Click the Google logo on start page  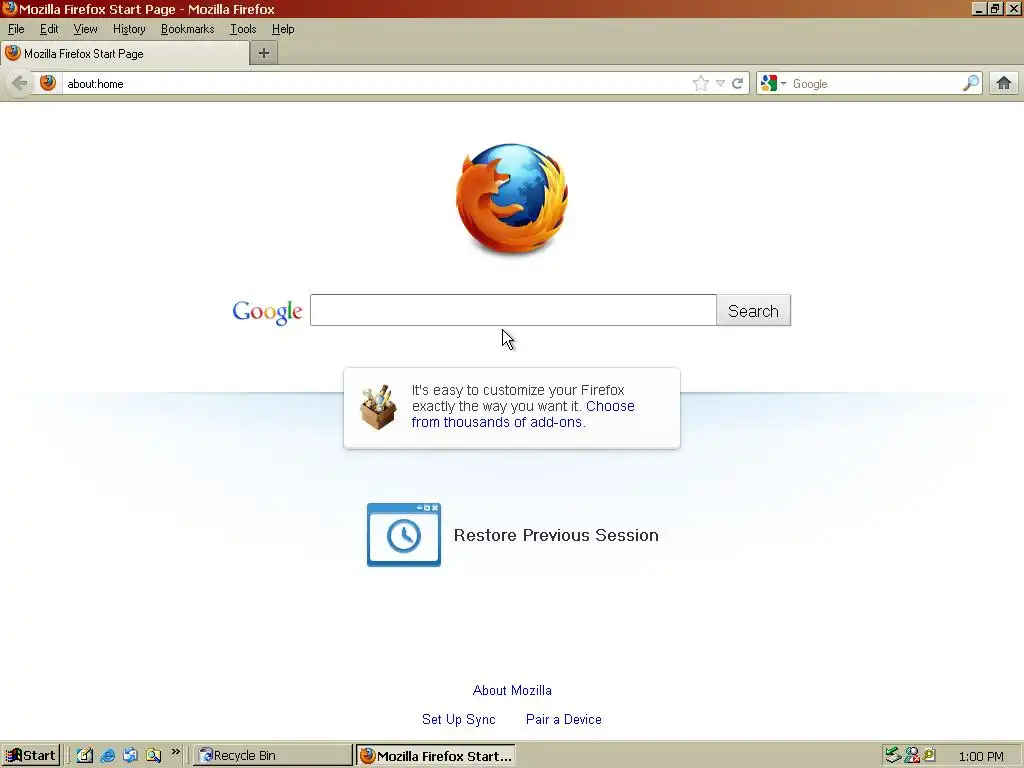click(267, 312)
